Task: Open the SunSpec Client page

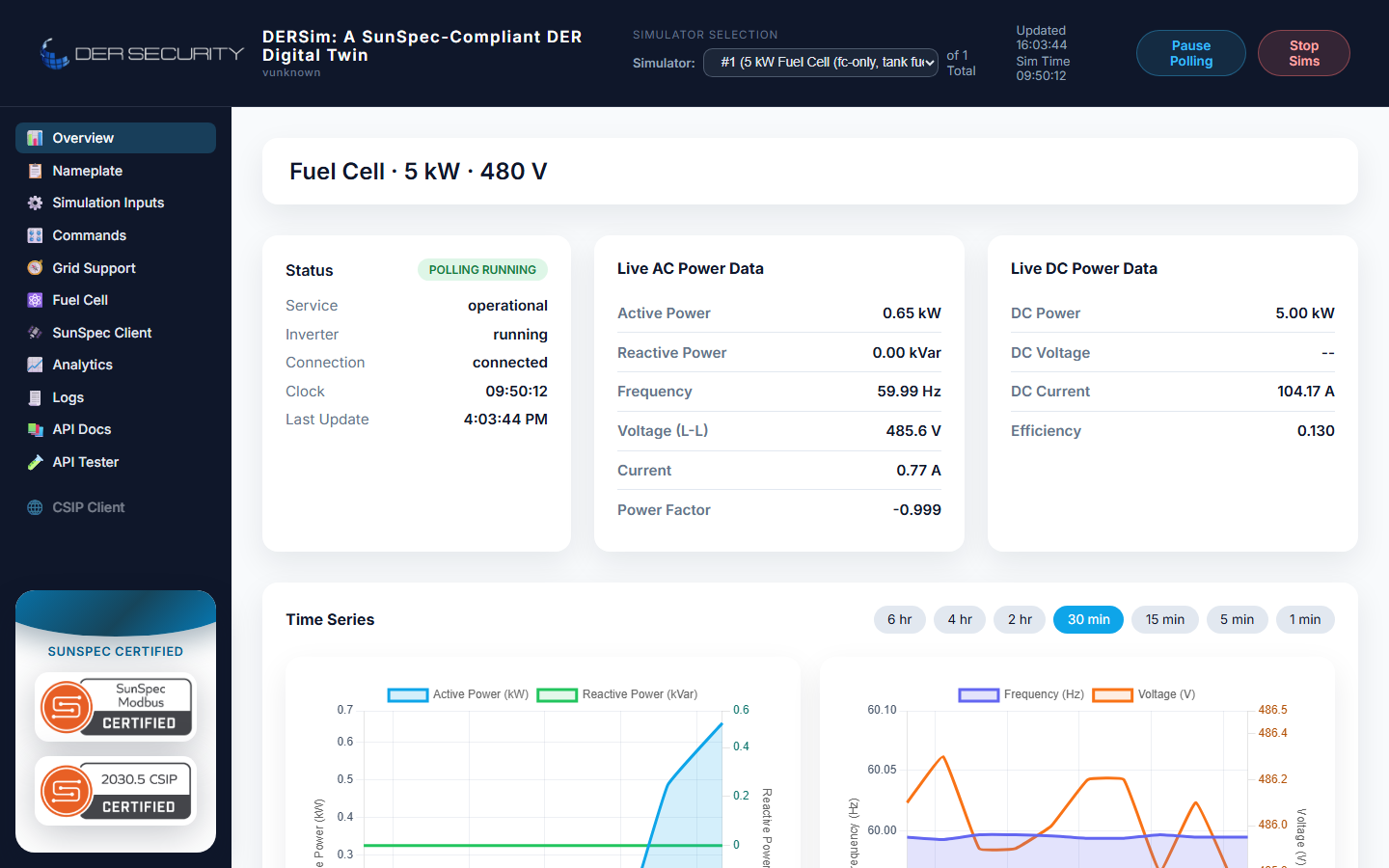Action: 116,333
